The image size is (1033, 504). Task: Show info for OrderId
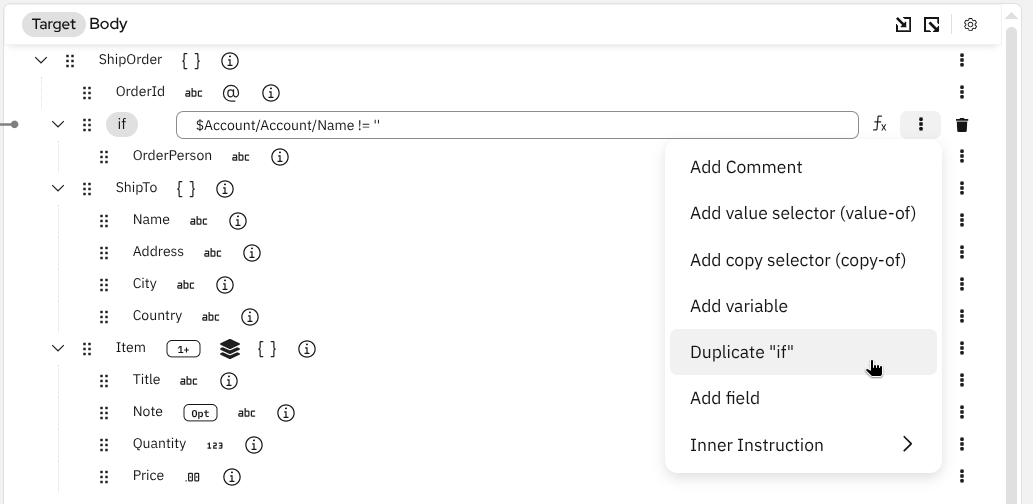click(x=271, y=93)
